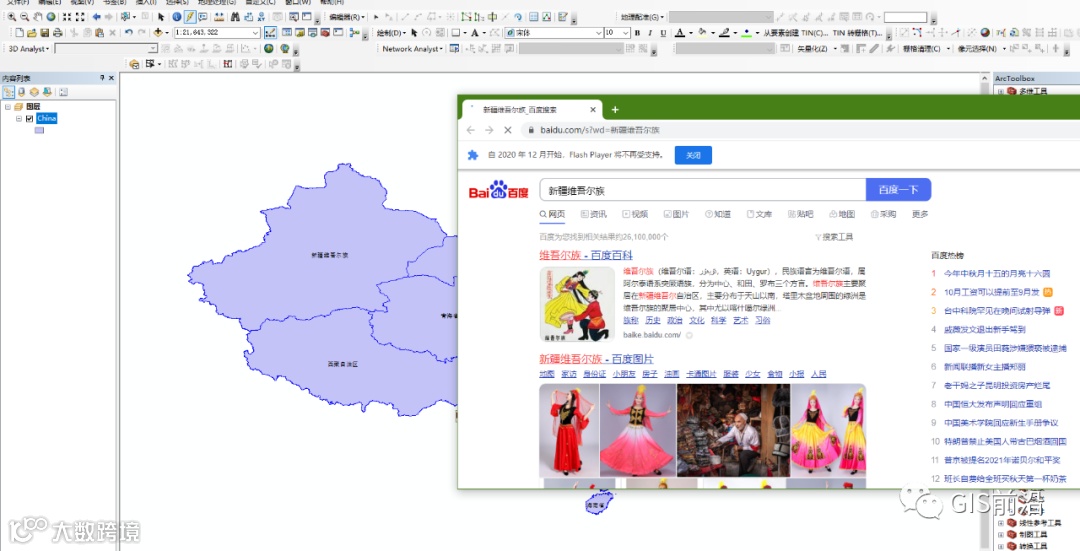Click the font color A swatch button
The width and height of the screenshot is (1080, 551).
click(x=680, y=32)
